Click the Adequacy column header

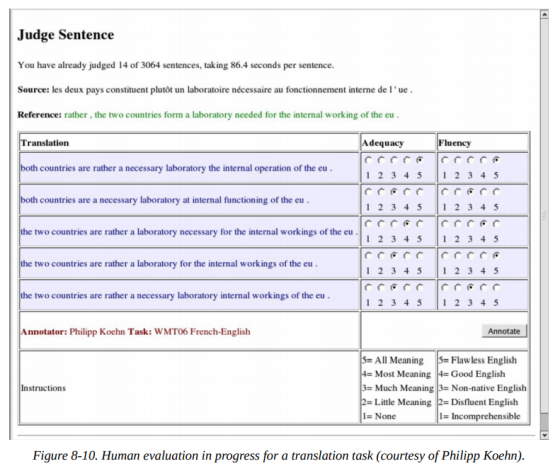(382, 143)
